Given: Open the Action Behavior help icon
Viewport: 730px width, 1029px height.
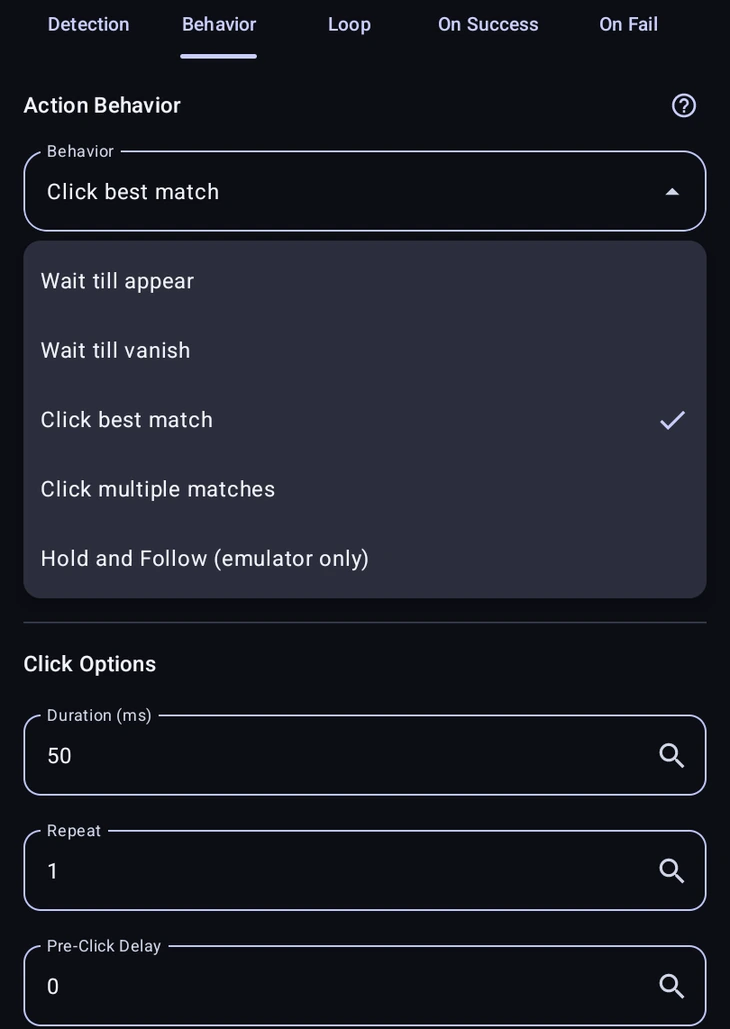Looking at the screenshot, I should [x=683, y=106].
